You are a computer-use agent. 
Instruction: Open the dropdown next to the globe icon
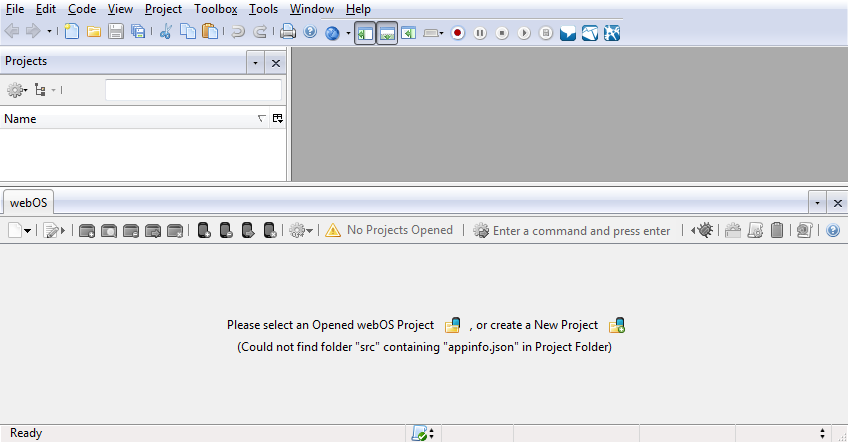pos(348,33)
